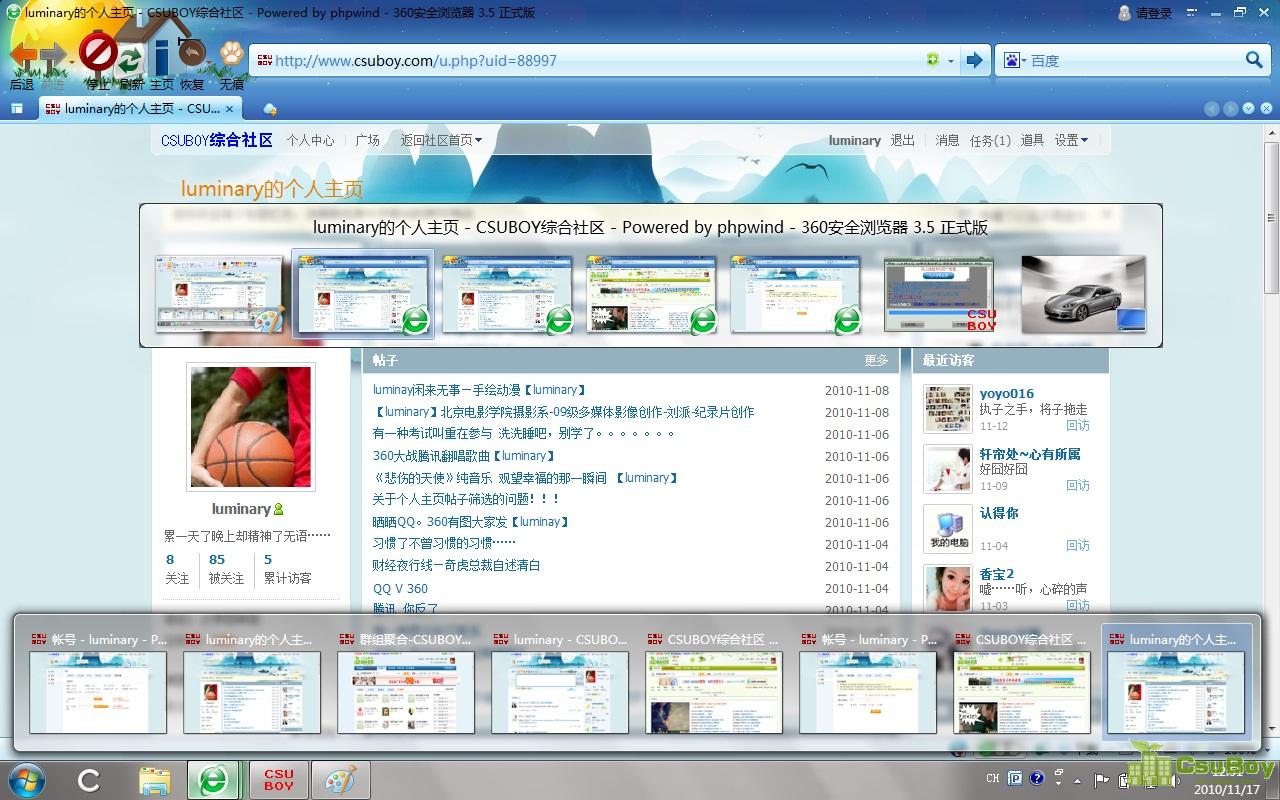Viewport: 1280px width, 800px height.
Task: Click the page vertical scrollbar thumb
Action: (x=1271, y=217)
